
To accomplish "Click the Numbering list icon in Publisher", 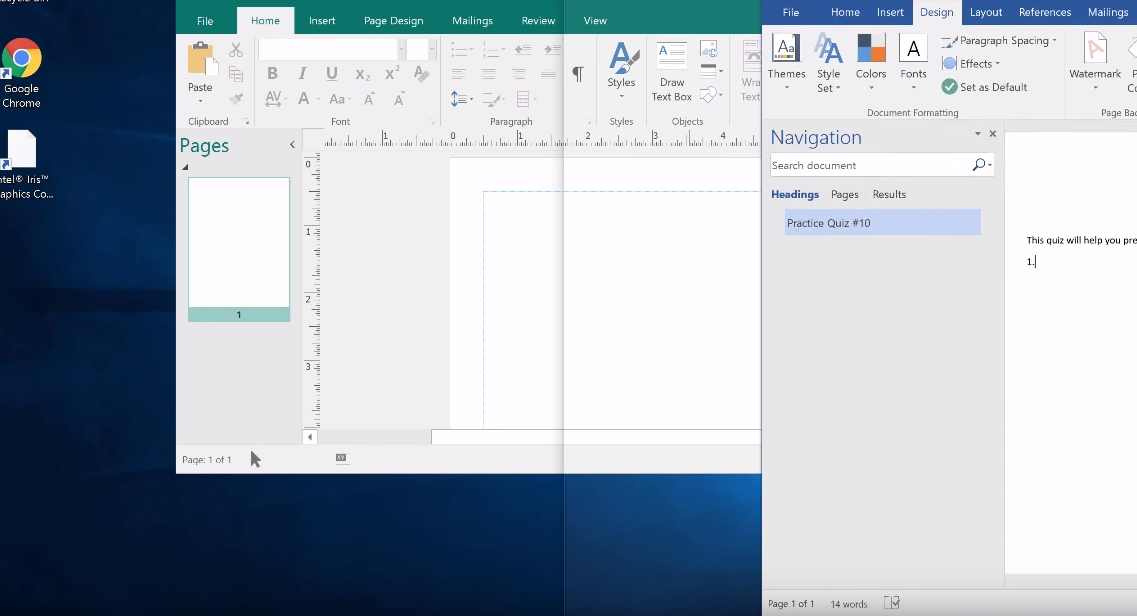I will click(x=493, y=50).
